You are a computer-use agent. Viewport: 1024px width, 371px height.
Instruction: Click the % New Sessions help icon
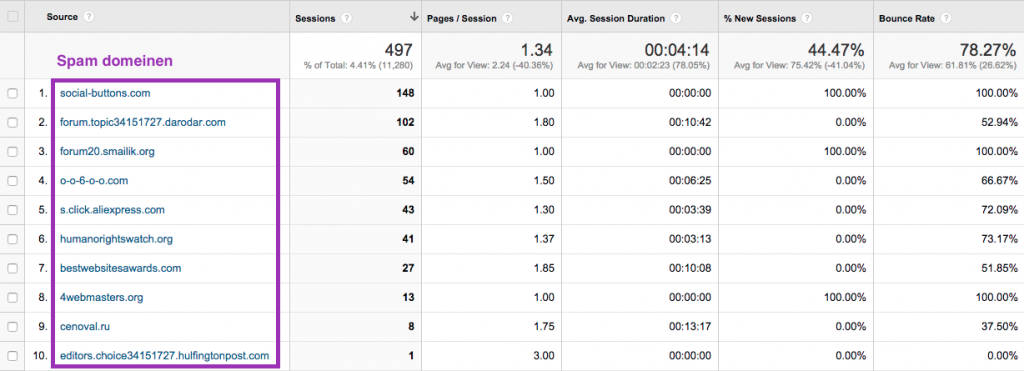point(808,18)
